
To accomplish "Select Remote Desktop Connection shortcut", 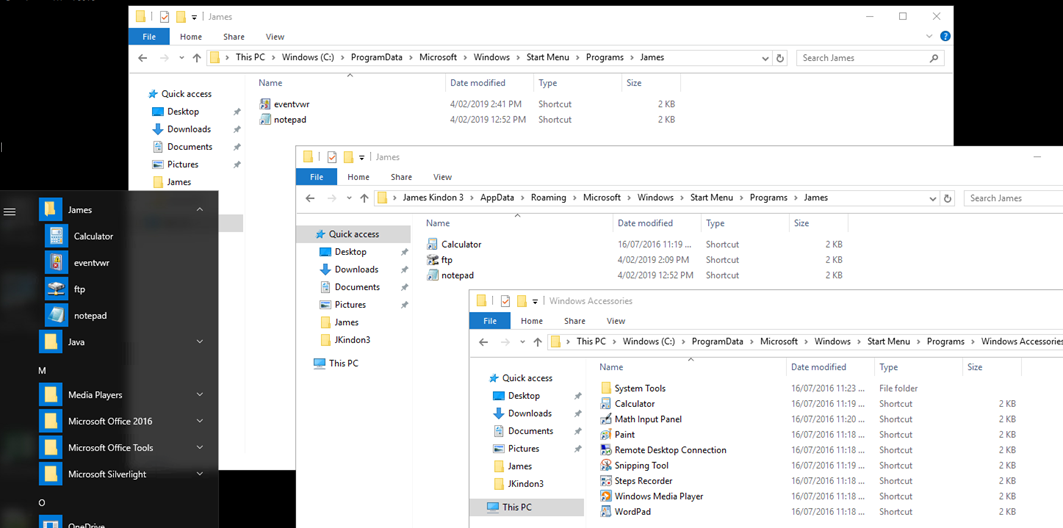I will [670, 450].
